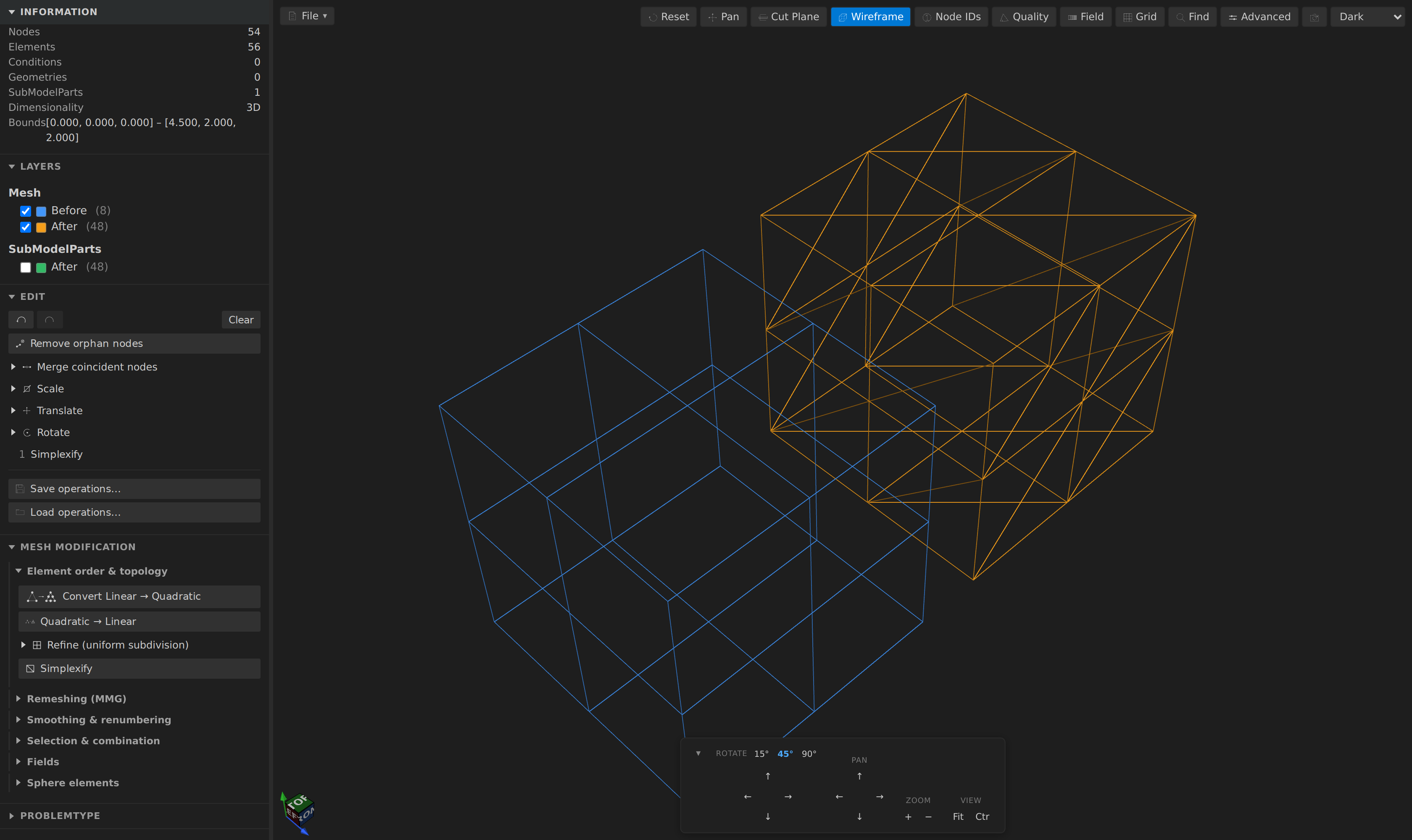The width and height of the screenshot is (1412, 840).
Task: Click pan up arrow
Action: point(859,776)
